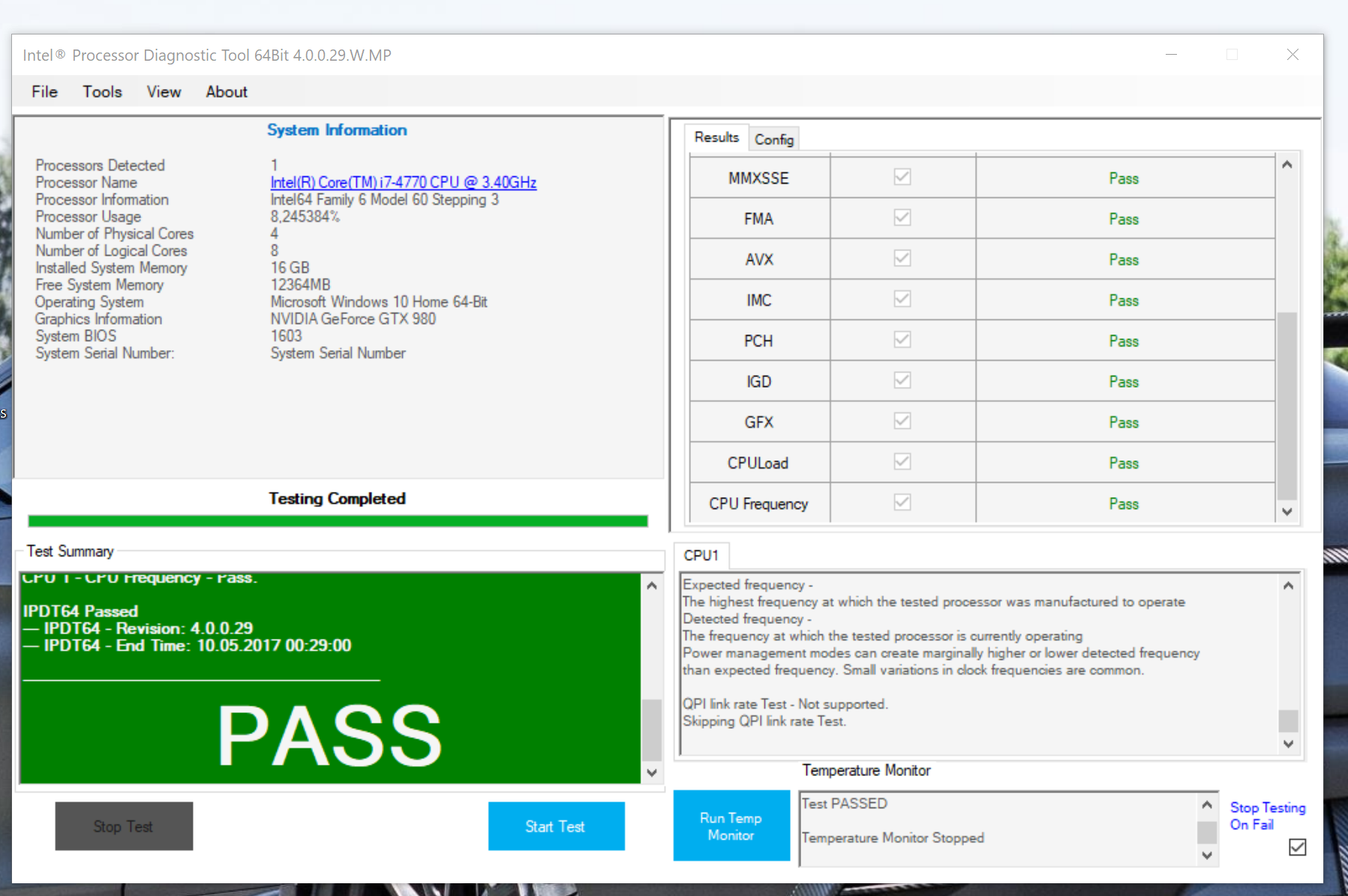Click the Pass result for GFX
Viewport: 1348px width, 896px height.
(1124, 422)
